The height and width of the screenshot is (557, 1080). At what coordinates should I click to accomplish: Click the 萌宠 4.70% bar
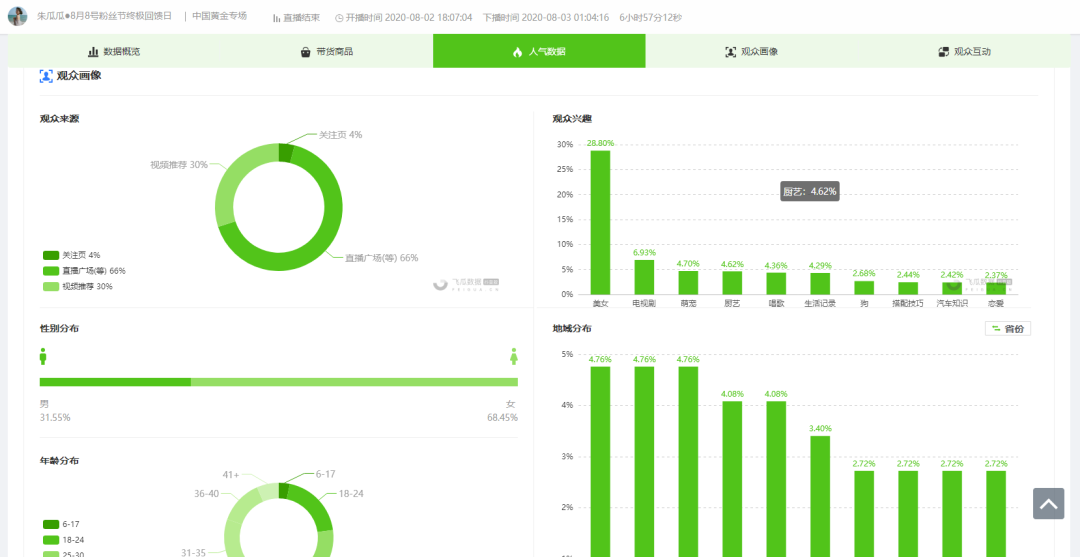(x=688, y=282)
